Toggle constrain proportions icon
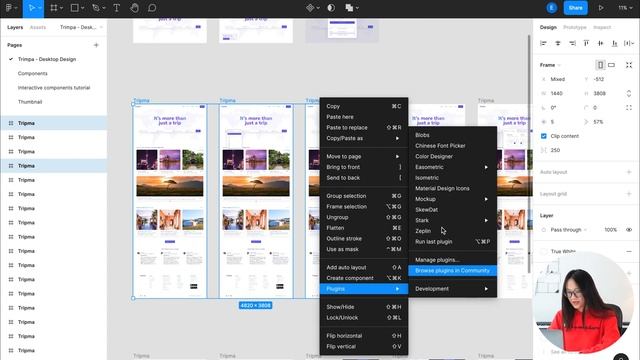Viewport: 640px width, 360px height. (x=629, y=93)
